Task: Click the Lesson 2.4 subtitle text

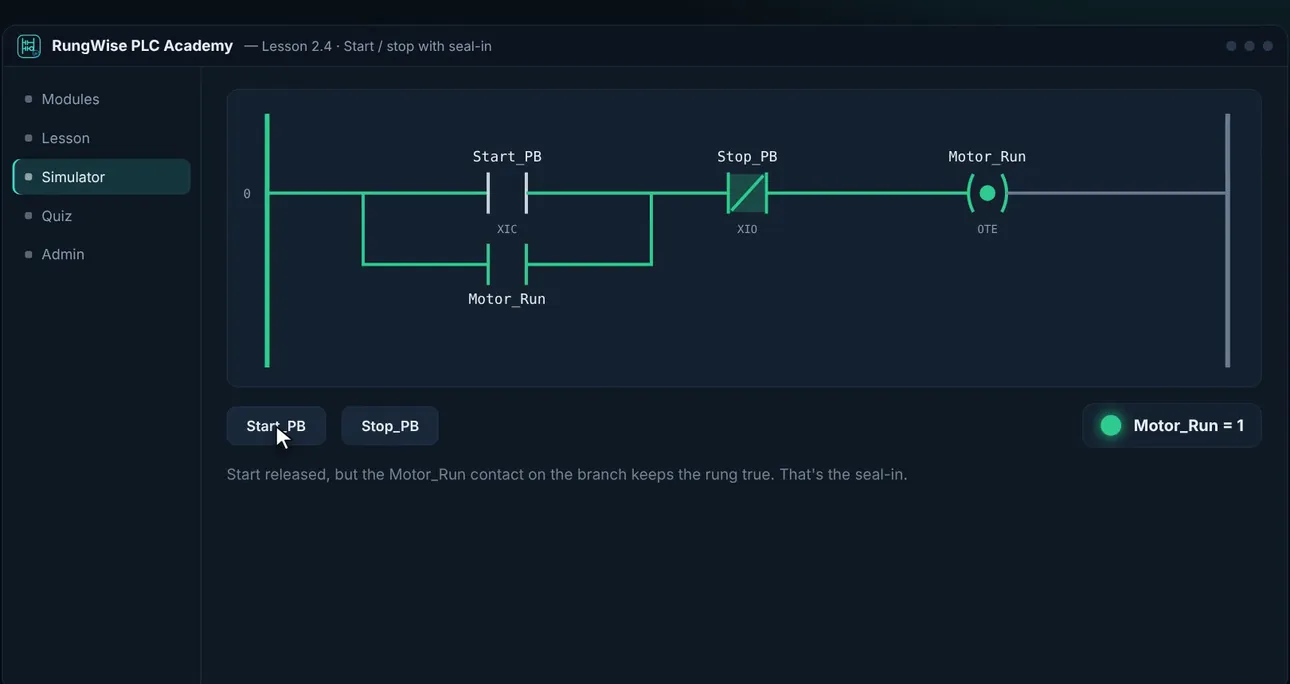Action: [368, 46]
